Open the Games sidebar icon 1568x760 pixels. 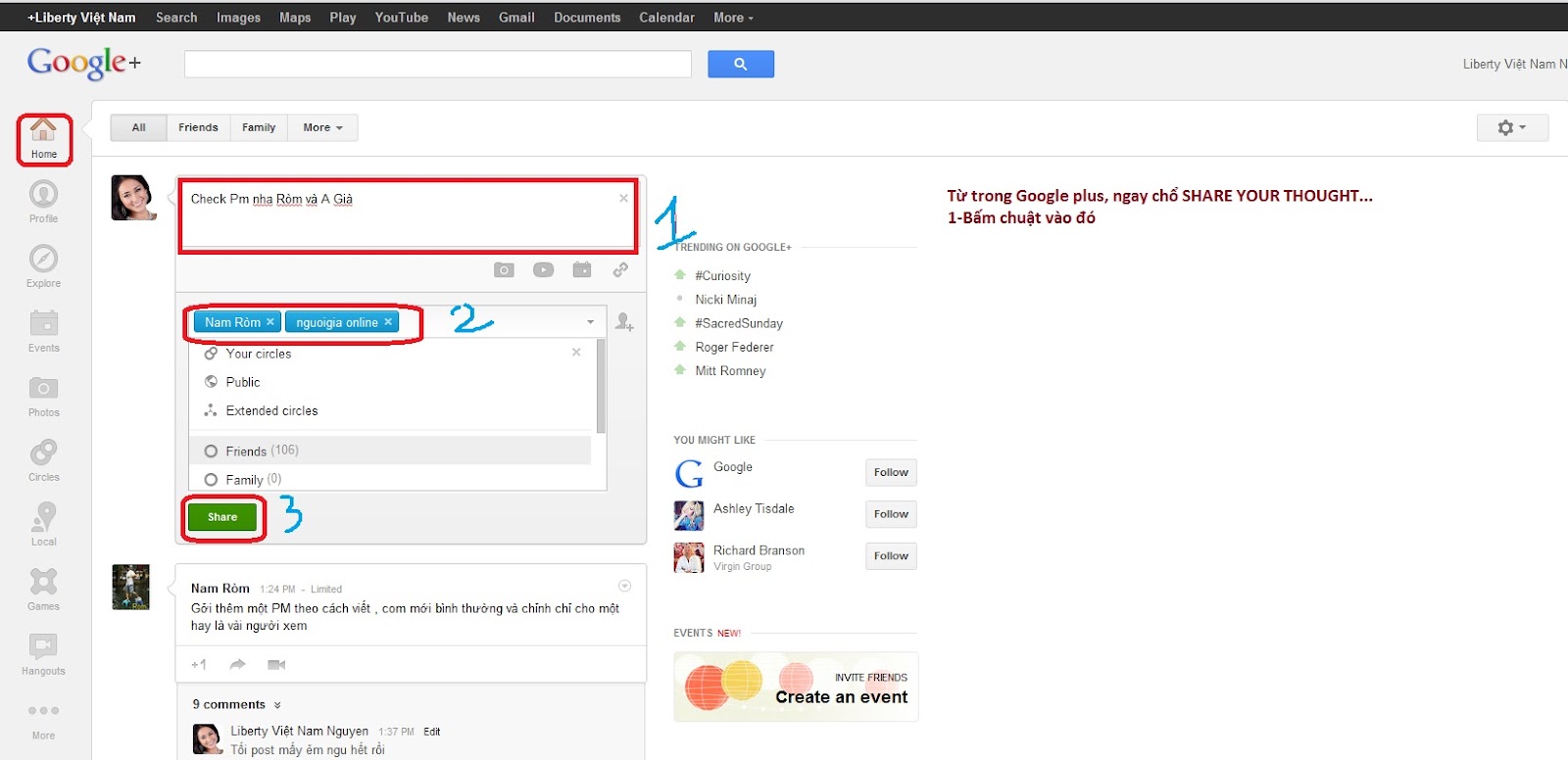click(x=43, y=589)
